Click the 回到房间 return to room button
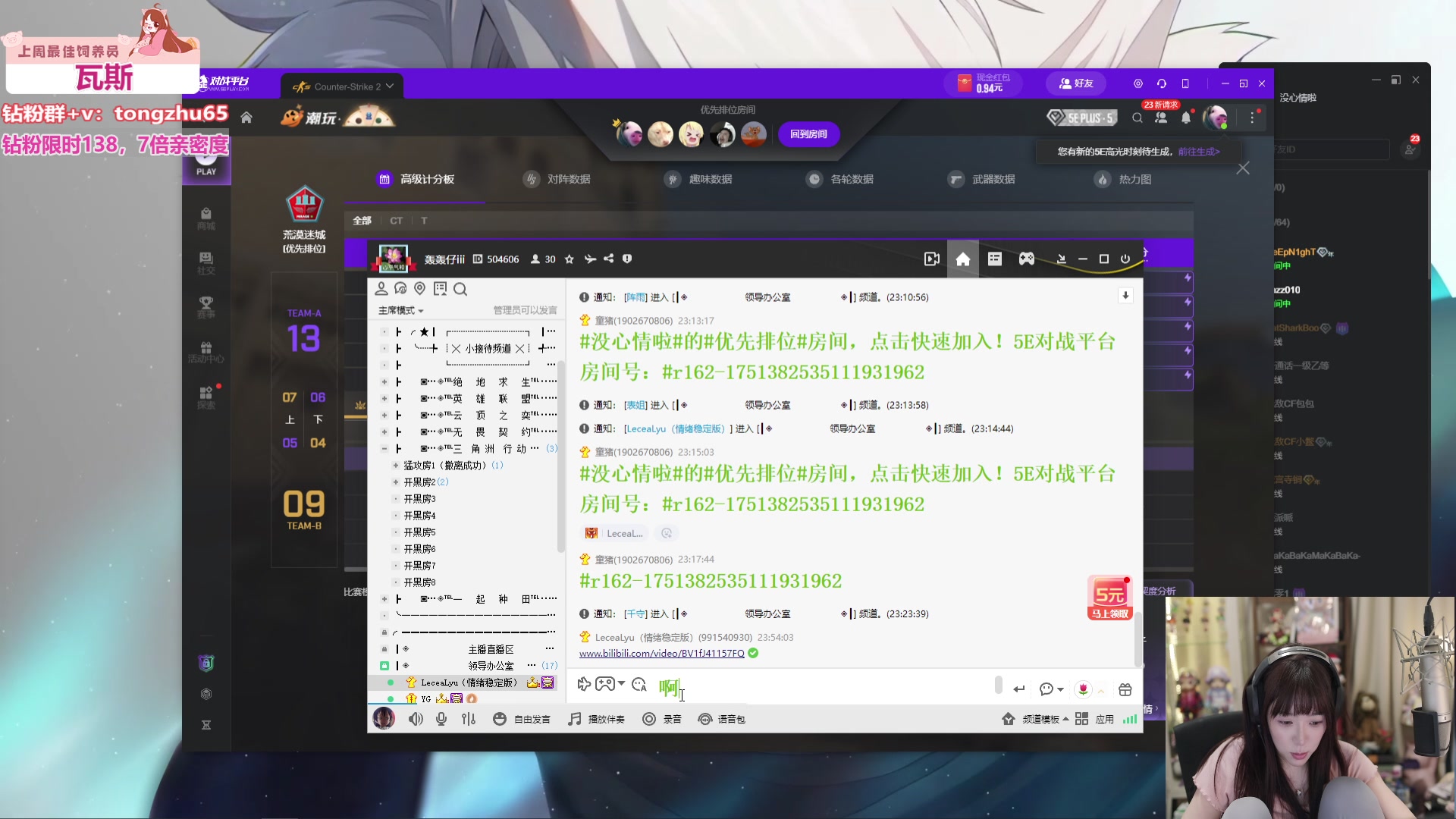The height and width of the screenshot is (819, 1456). (808, 134)
